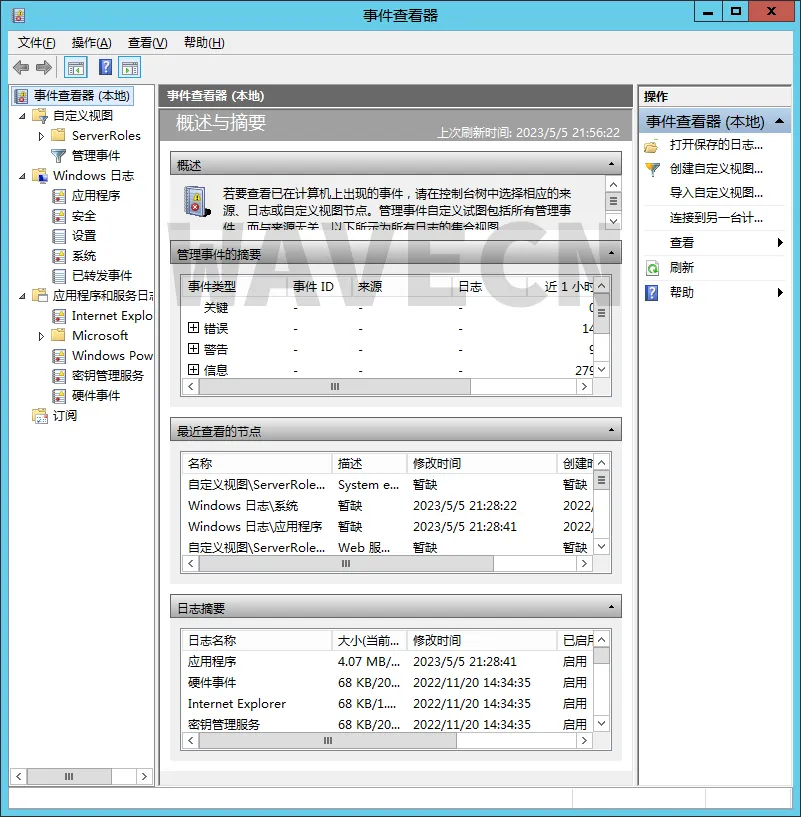Toggle the action pane toolbar icon

(130, 67)
